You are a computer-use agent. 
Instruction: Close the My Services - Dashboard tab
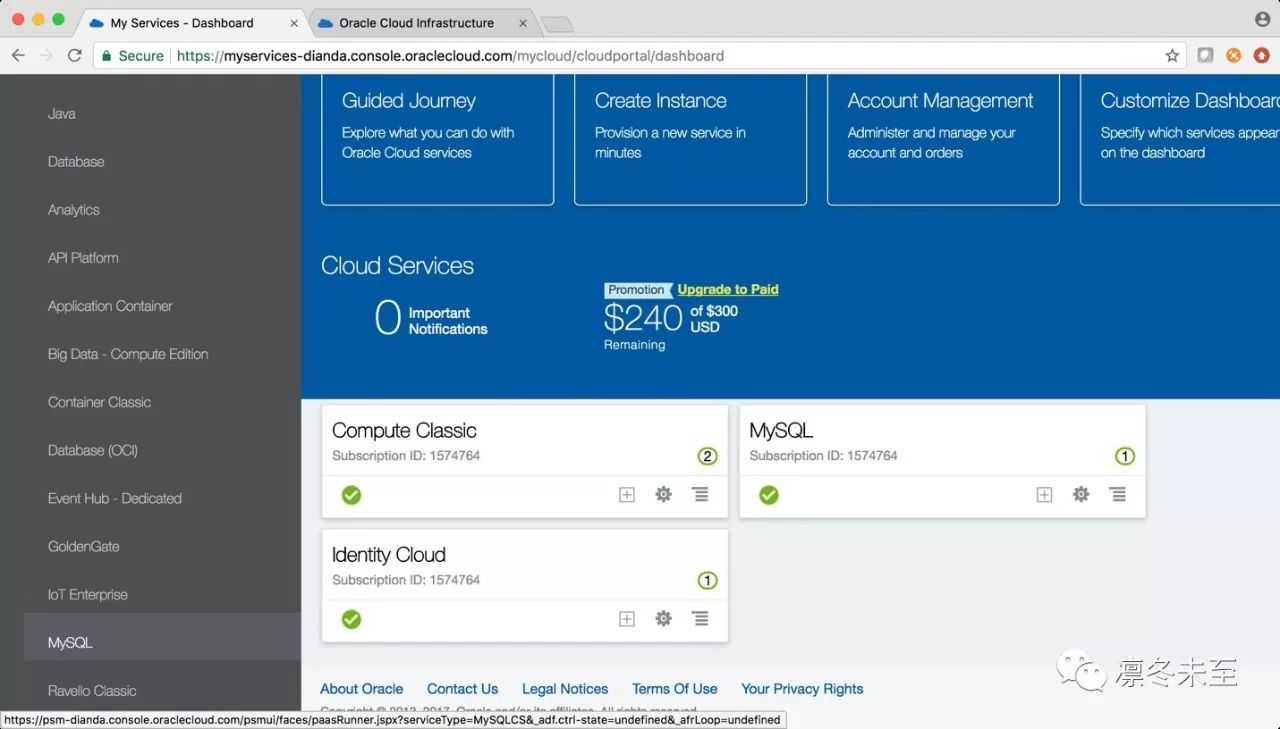click(294, 23)
